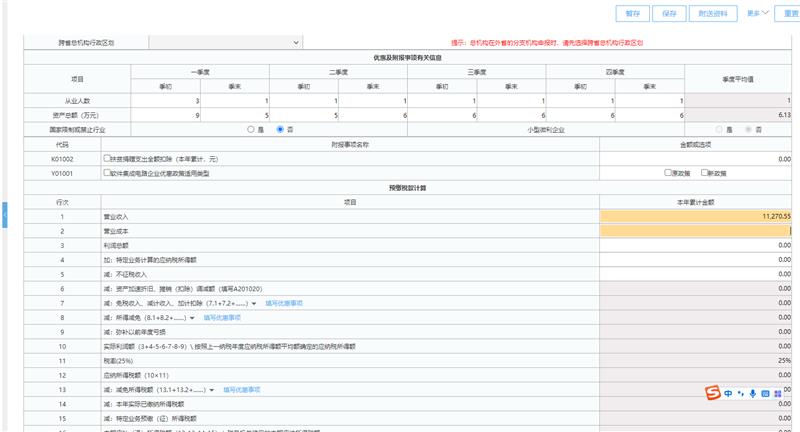Image resolution: width=800 pixels, height=432 pixels.
Task: Click 填写优惠事项 link in row 8
Action: coord(222,317)
